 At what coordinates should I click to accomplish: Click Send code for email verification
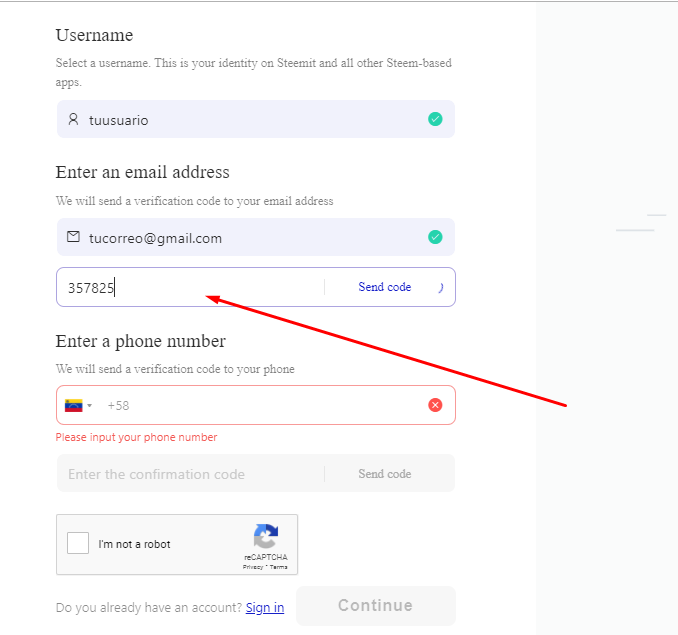pyautogui.click(x=384, y=287)
